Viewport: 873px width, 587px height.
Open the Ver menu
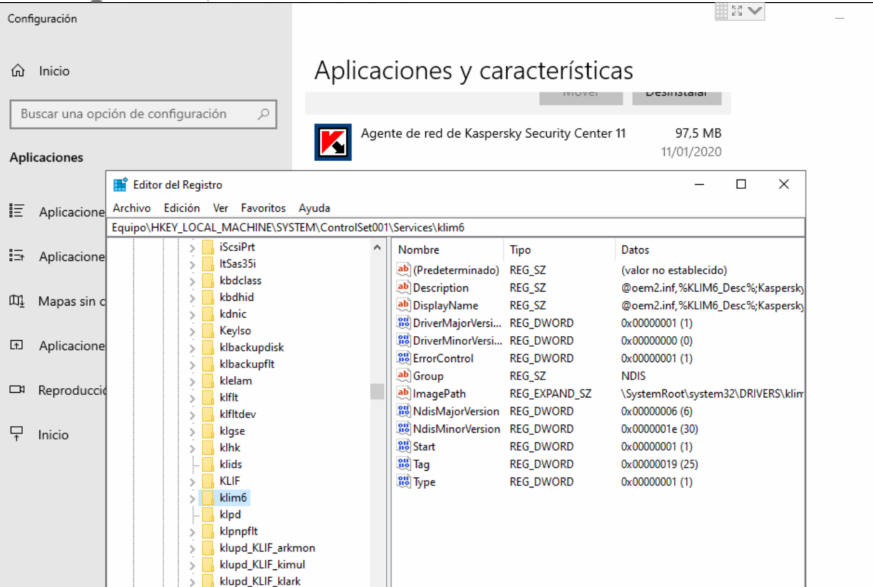220,208
